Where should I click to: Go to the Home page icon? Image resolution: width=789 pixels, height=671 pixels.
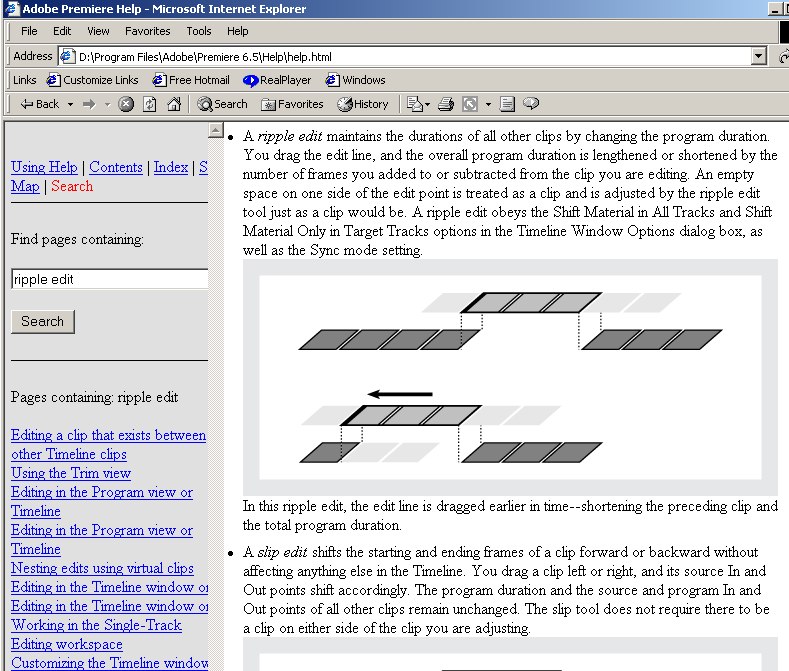(174, 104)
